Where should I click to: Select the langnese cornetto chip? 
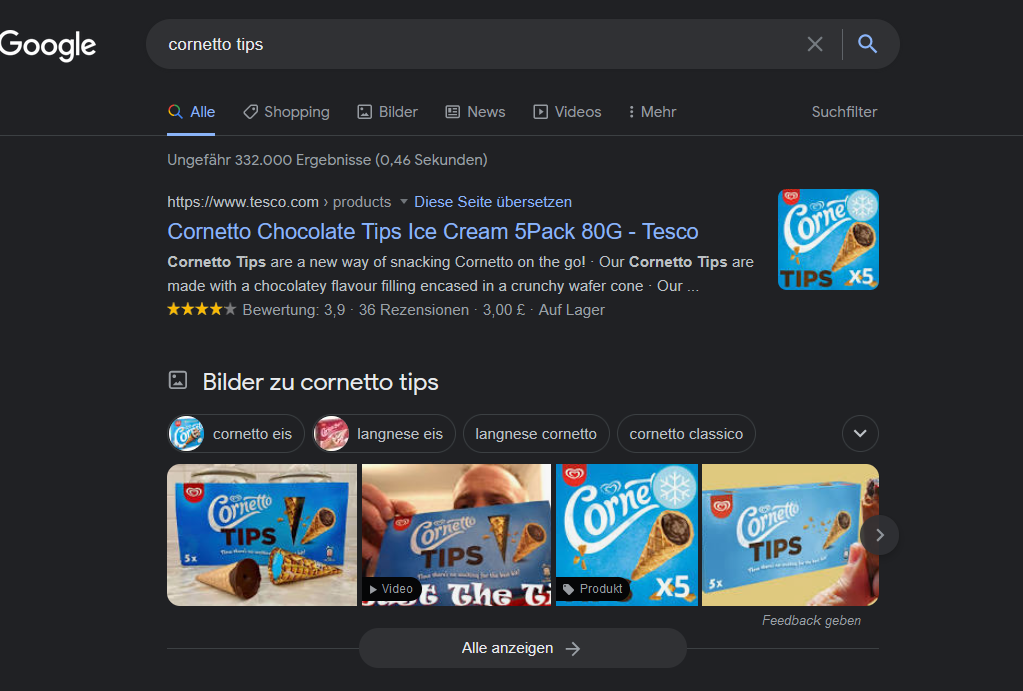point(536,434)
